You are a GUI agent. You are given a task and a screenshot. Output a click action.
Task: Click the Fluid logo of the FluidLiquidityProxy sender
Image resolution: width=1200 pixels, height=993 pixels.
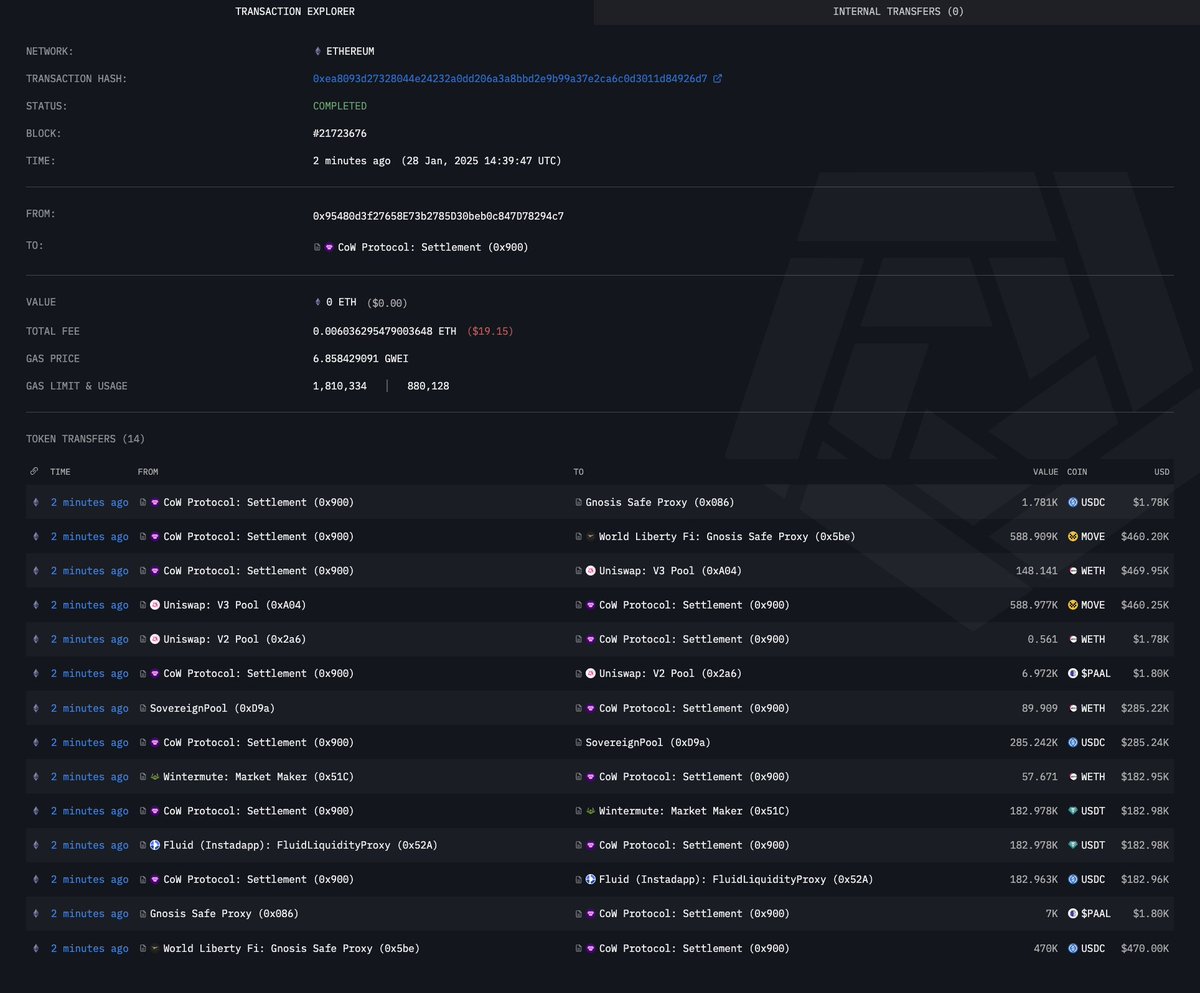pos(155,845)
